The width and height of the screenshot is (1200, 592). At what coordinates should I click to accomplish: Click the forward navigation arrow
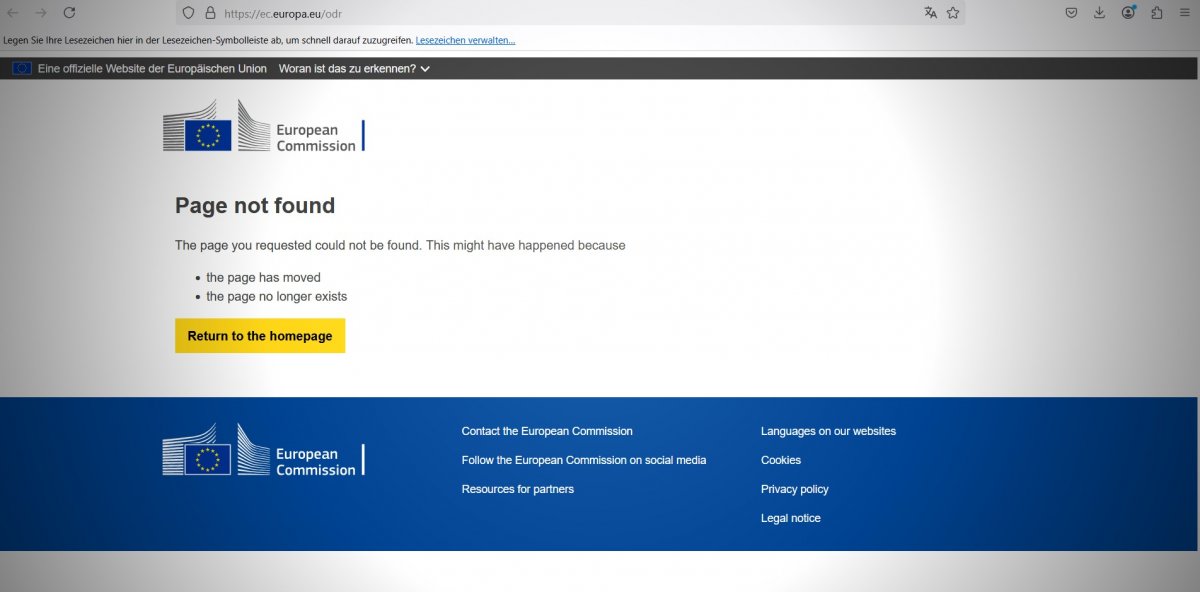41,13
